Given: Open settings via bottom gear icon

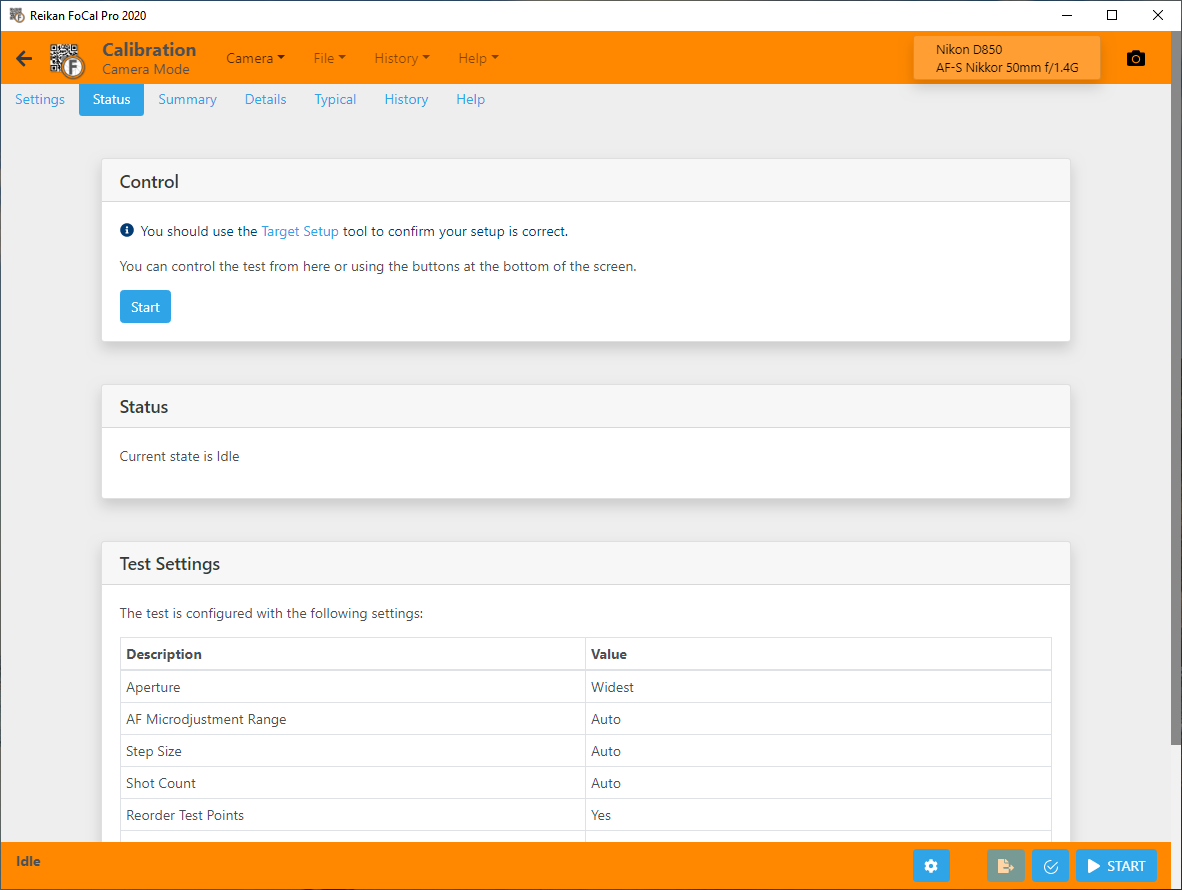Looking at the screenshot, I should click(931, 866).
